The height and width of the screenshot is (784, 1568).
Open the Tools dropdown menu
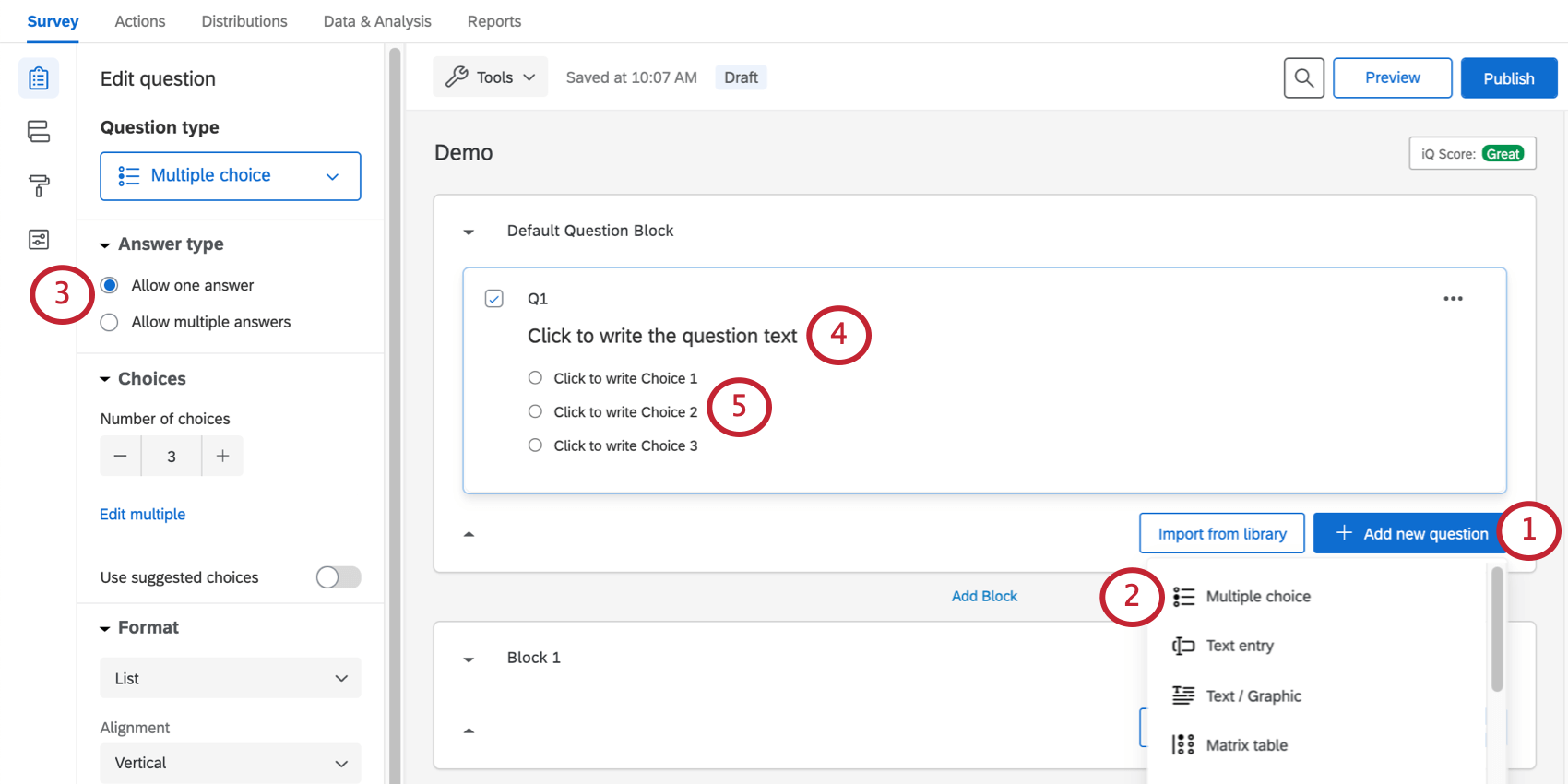pyautogui.click(x=491, y=77)
